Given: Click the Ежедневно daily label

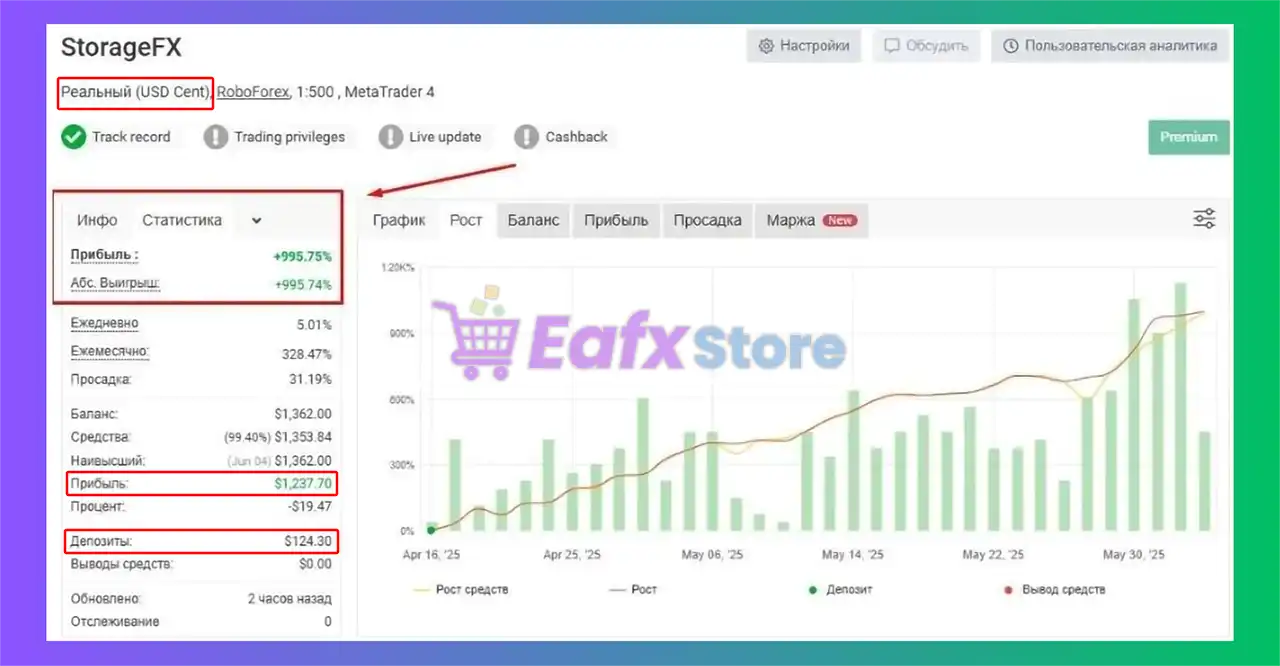Looking at the screenshot, I should click(105, 324).
